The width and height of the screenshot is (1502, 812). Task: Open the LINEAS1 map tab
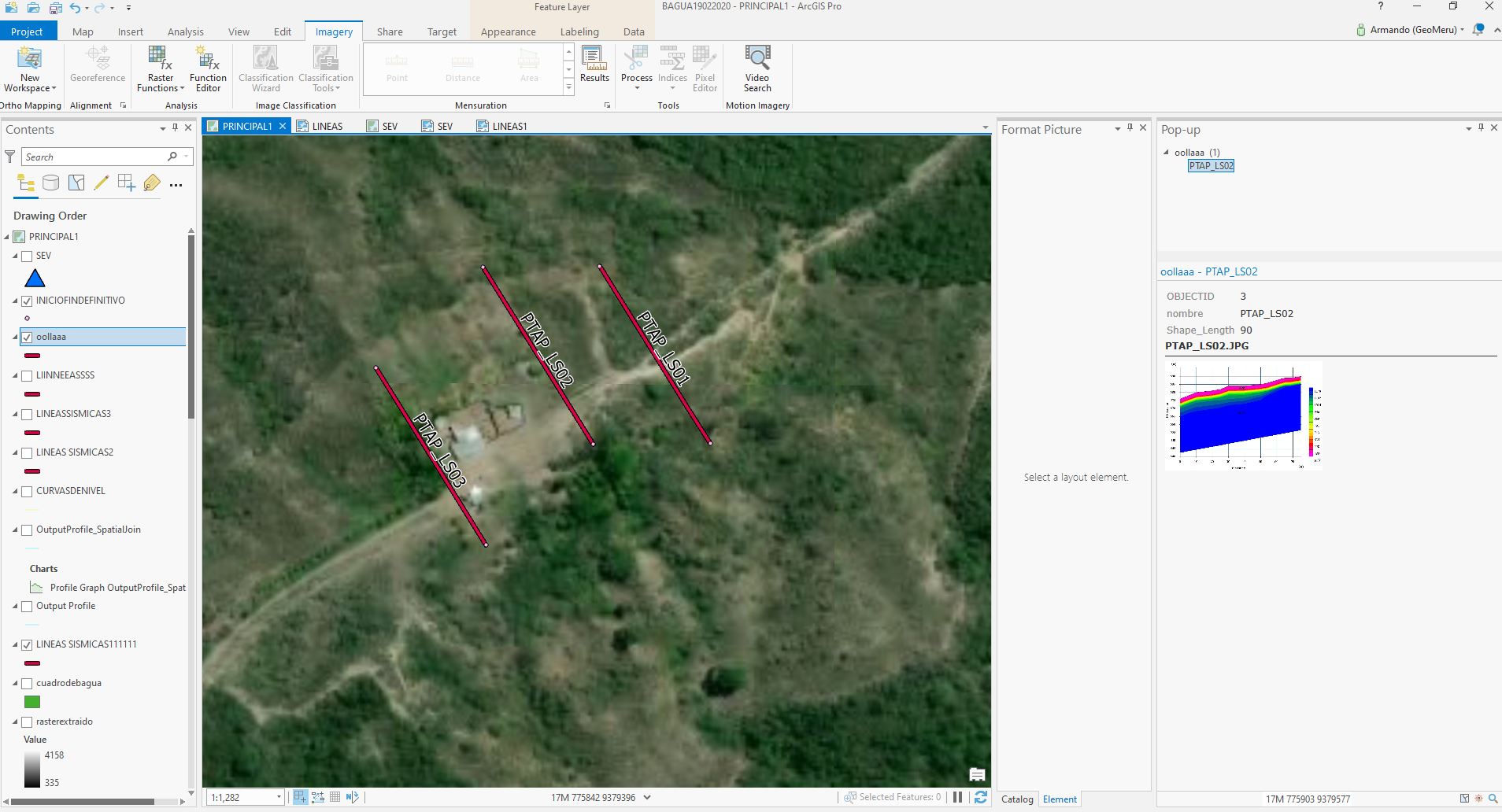[510, 125]
